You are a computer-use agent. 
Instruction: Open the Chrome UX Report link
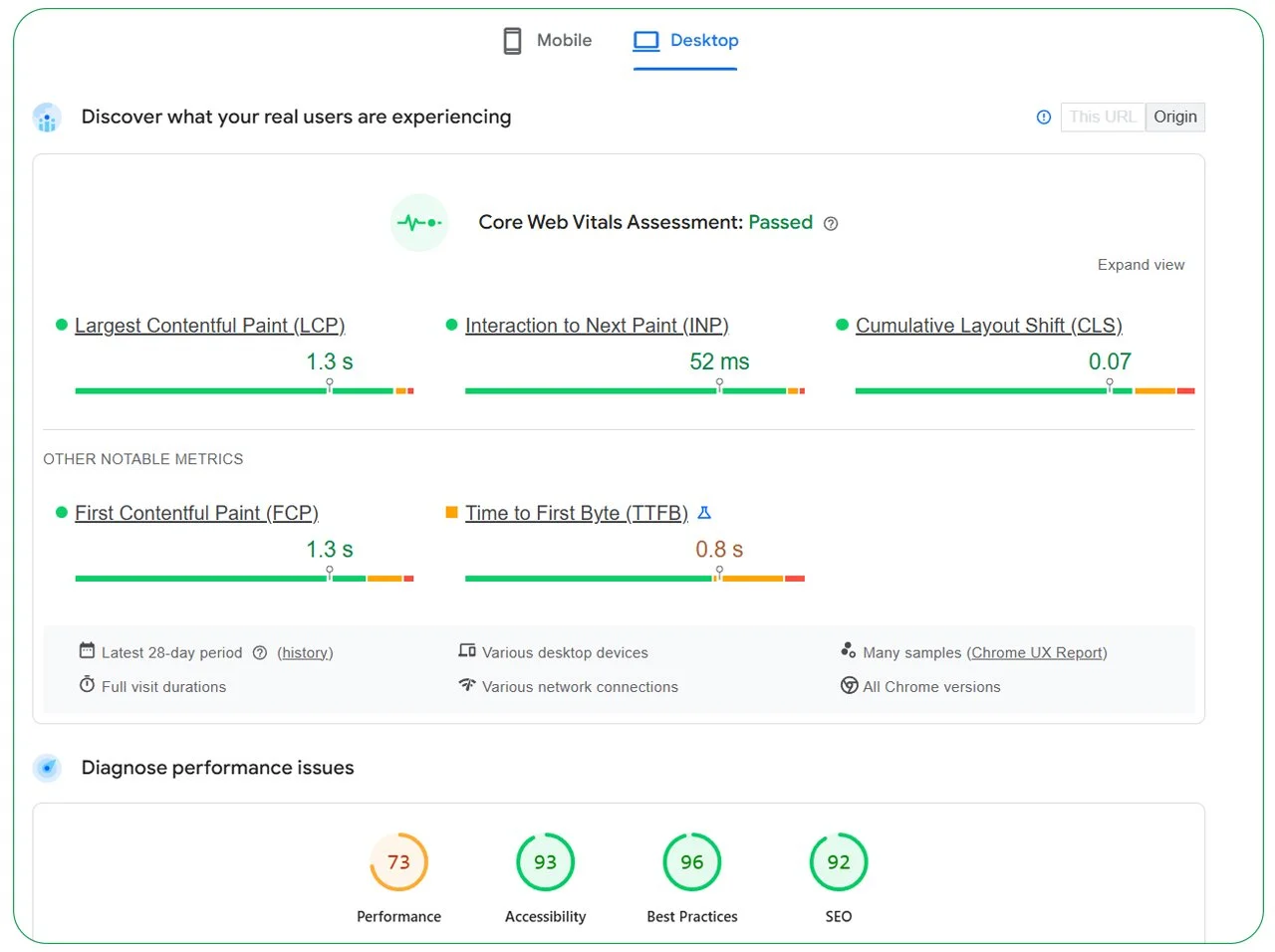coord(1037,653)
